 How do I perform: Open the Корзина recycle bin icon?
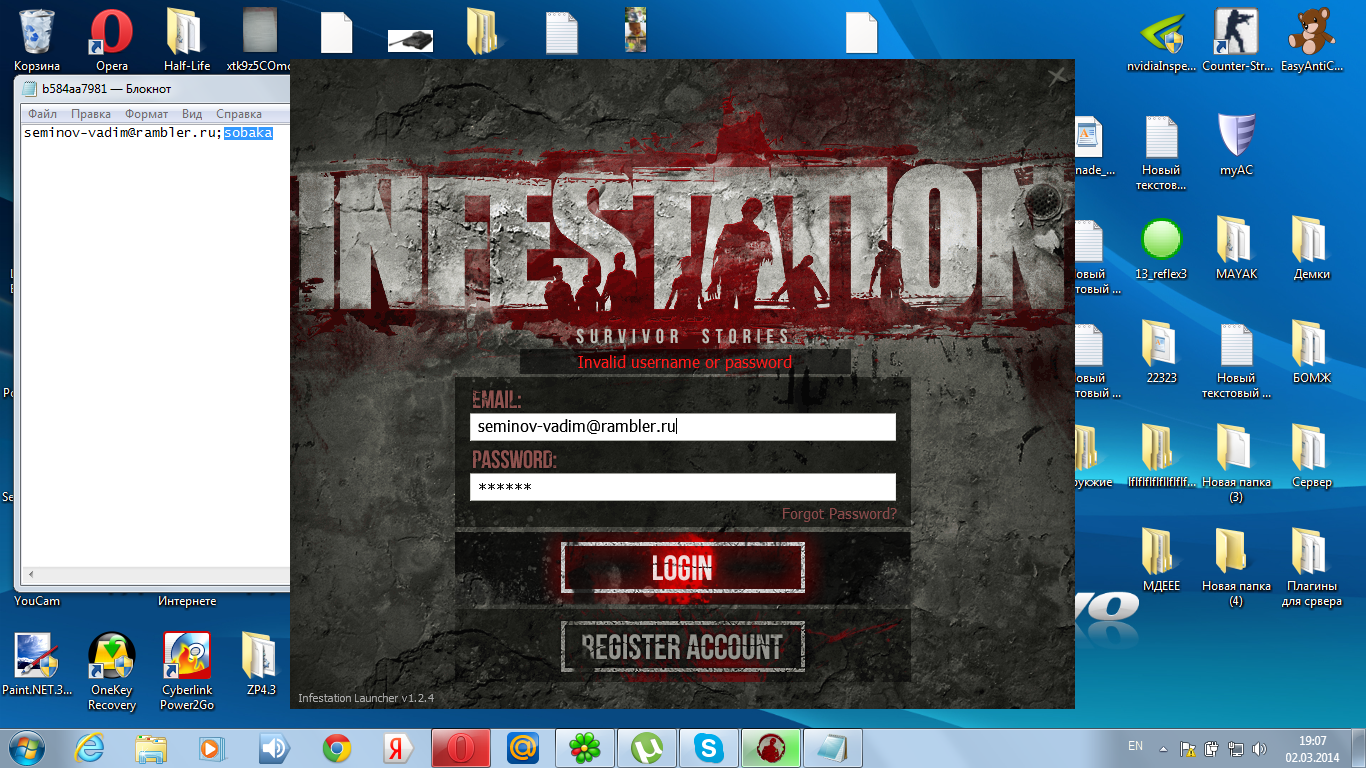(37, 40)
